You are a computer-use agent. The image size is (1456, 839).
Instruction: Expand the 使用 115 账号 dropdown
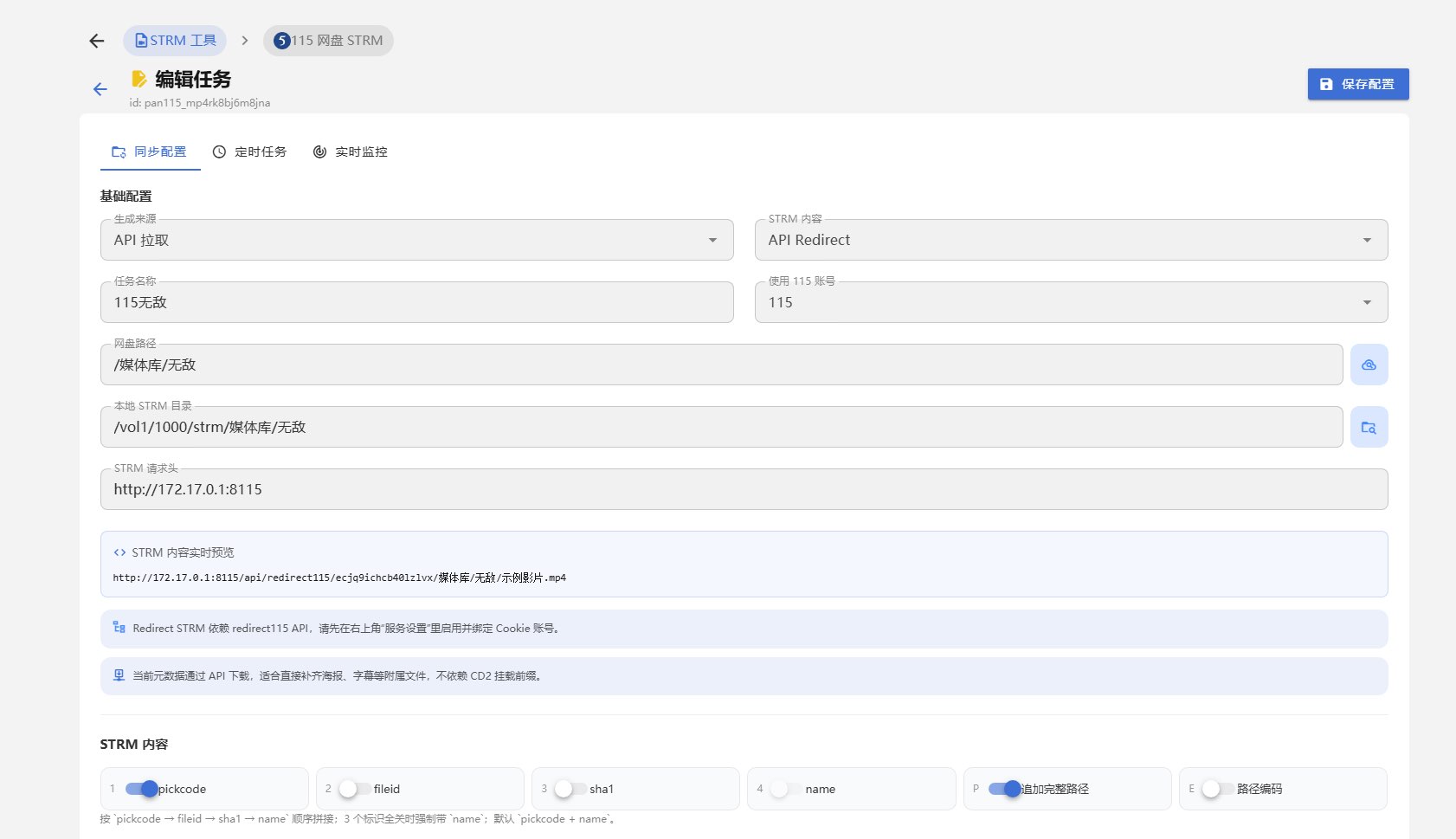click(x=1072, y=302)
